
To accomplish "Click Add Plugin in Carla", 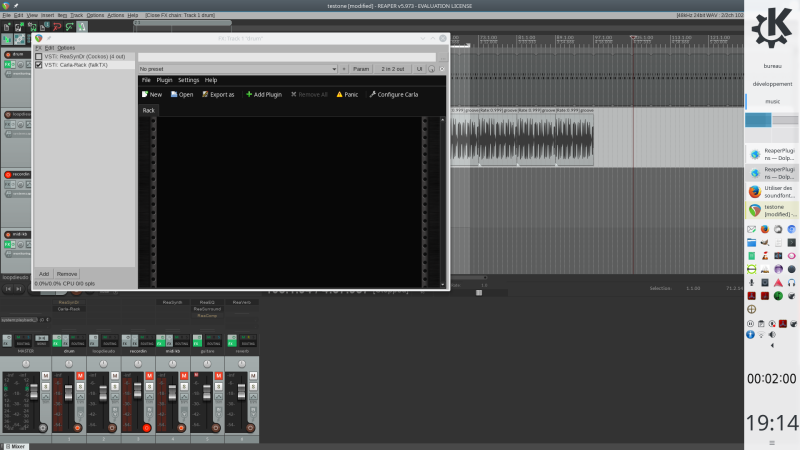I will point(264,94).
